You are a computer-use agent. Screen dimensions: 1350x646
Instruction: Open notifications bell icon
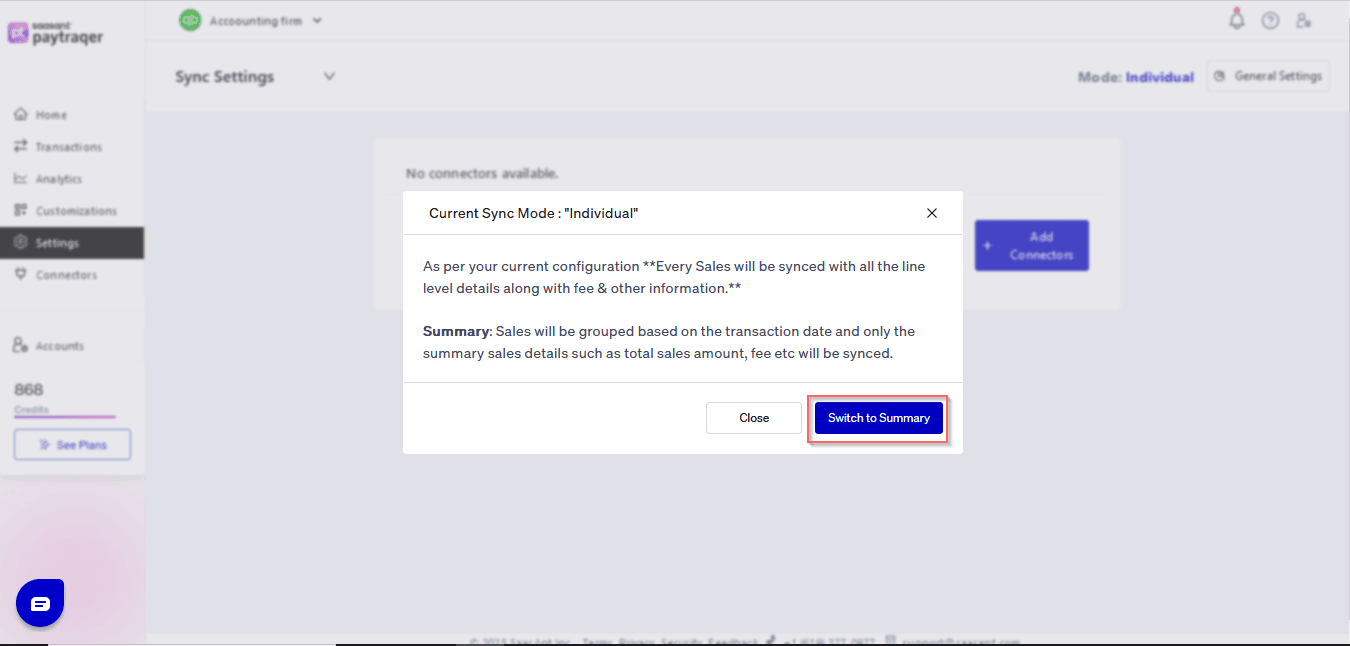coord(1237,19)
